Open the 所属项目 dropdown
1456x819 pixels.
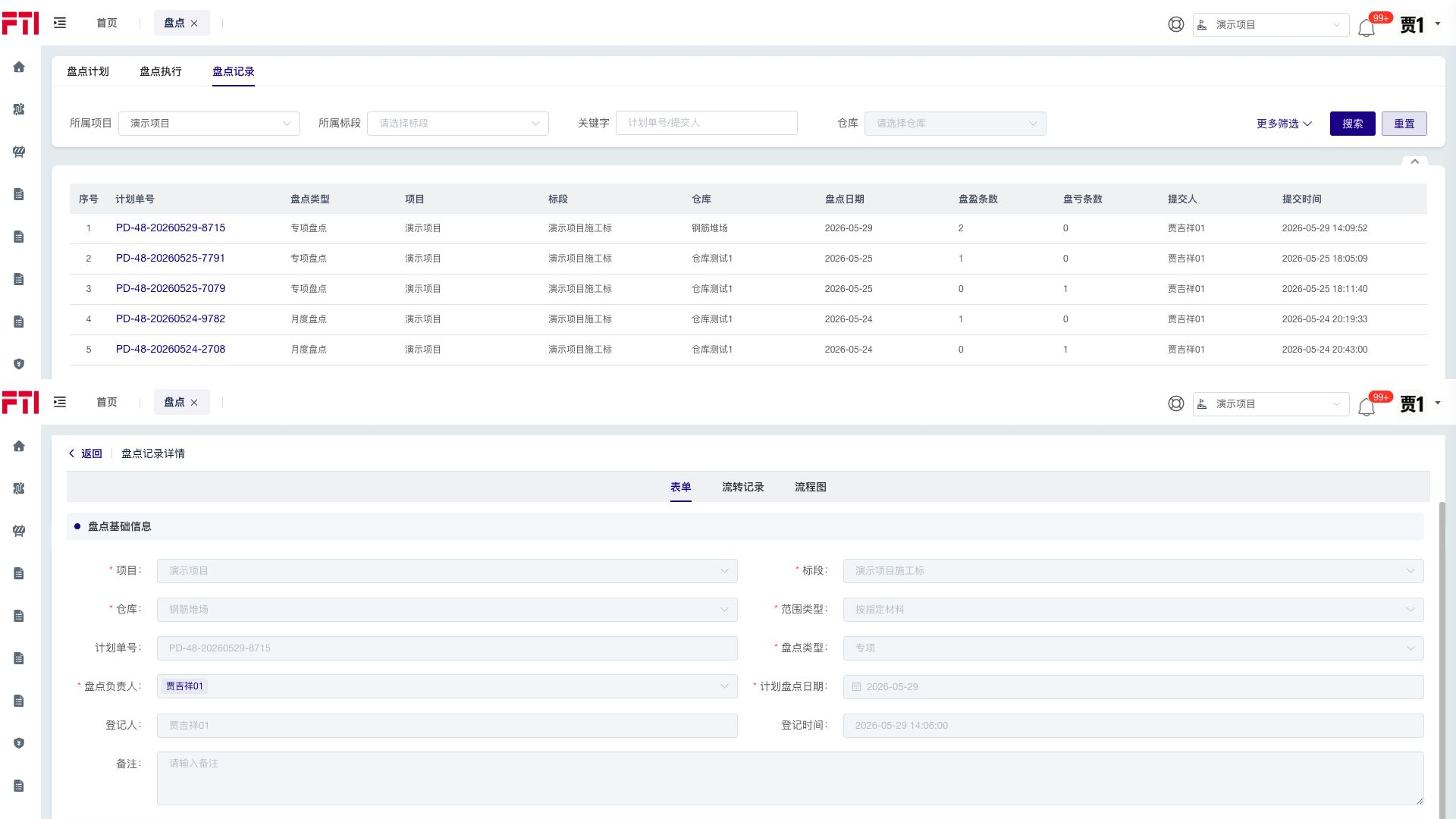209,124
